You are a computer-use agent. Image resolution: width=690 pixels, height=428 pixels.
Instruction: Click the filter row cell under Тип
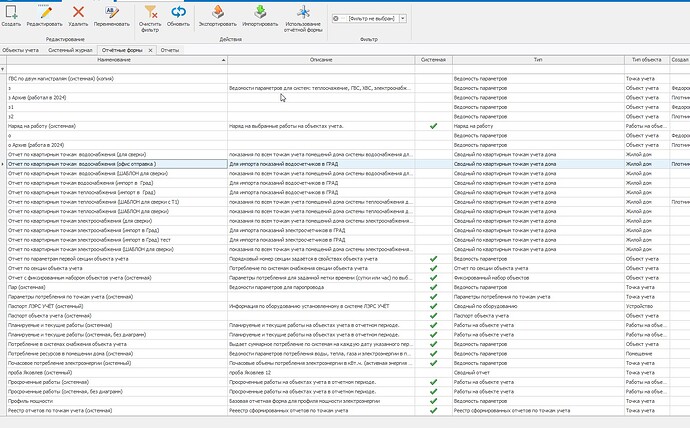(538, 69)
